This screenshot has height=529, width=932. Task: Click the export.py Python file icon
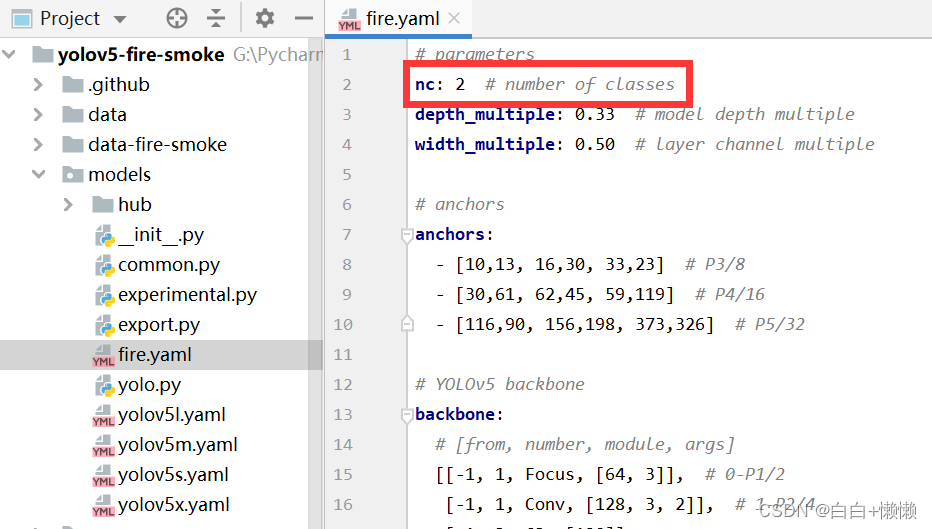click(104, 325)
